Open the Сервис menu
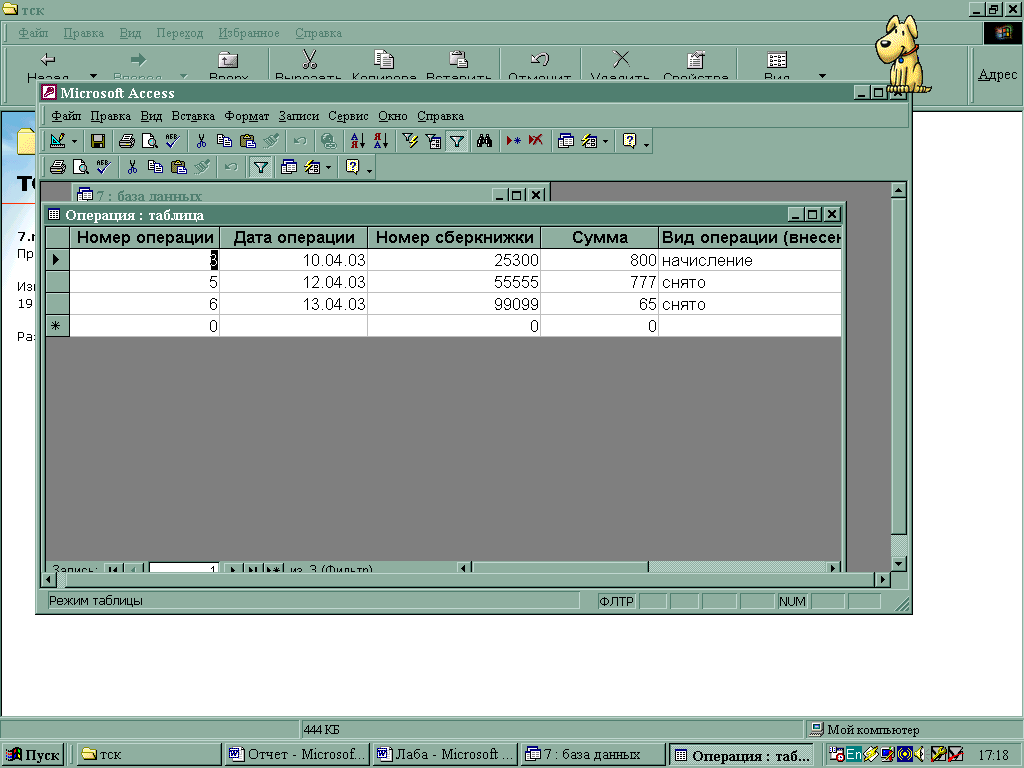This screenshot has height=768, width=1024. coord(348,116)
